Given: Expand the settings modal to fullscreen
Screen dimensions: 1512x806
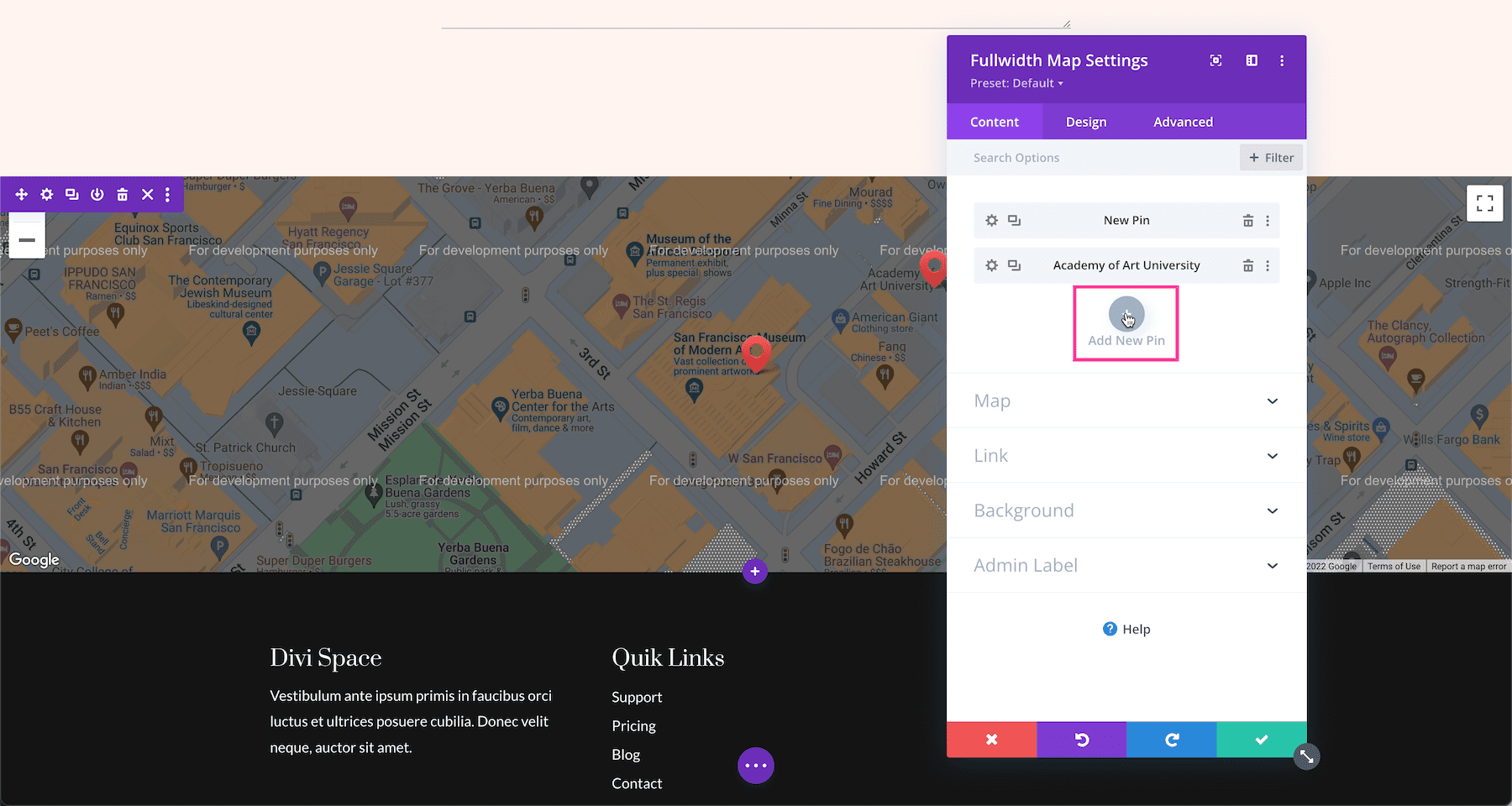Looking at the screenshot, I should pos(1215,60).
